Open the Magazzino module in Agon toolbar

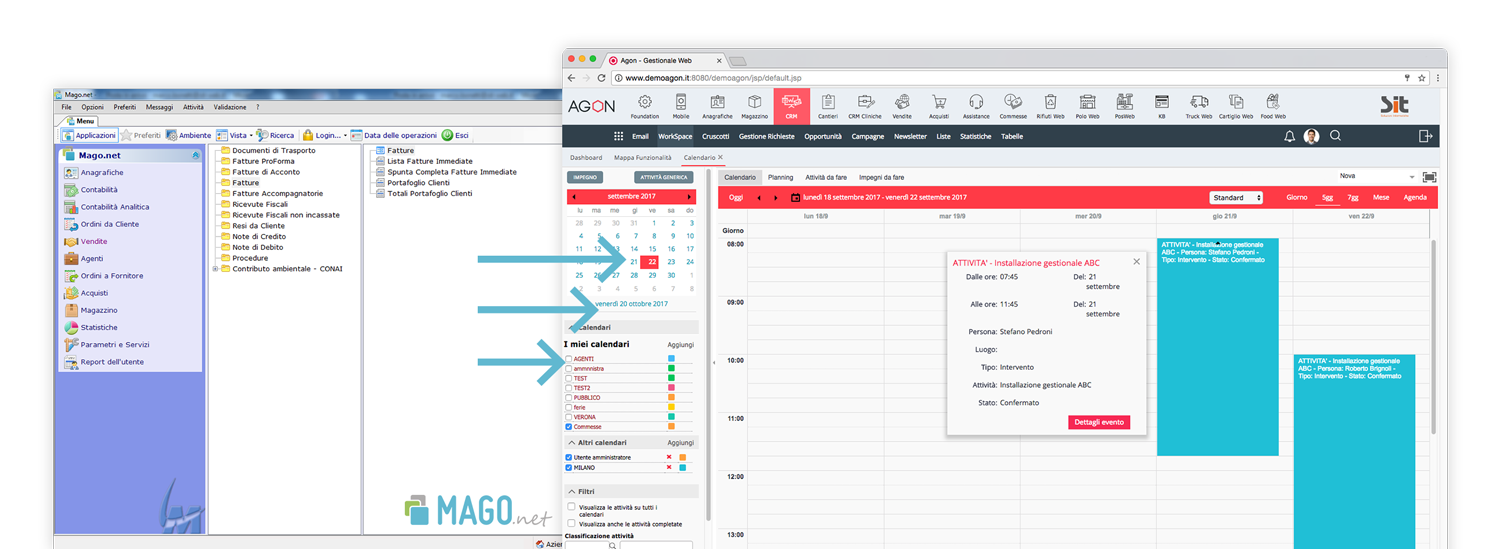click(x=755, y=105)
